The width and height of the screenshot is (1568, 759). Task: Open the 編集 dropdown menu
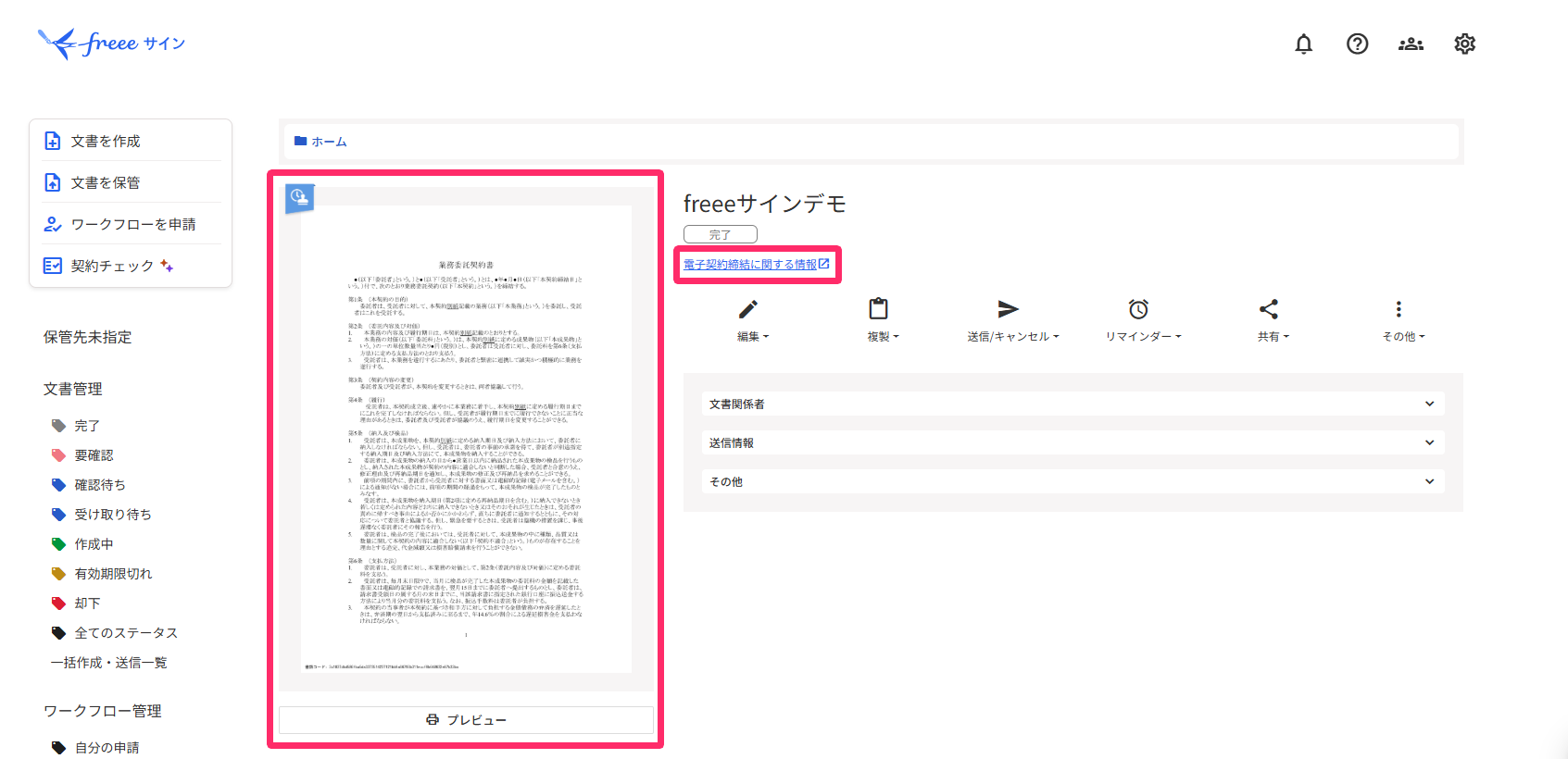coord(753,337)
